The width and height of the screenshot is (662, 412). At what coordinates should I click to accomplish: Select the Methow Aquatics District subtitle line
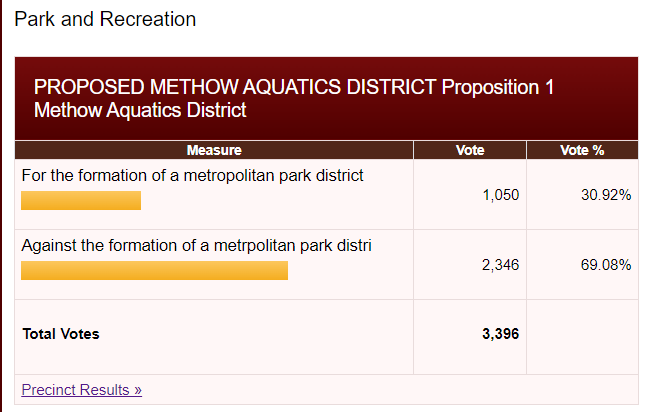click(140, 110)
